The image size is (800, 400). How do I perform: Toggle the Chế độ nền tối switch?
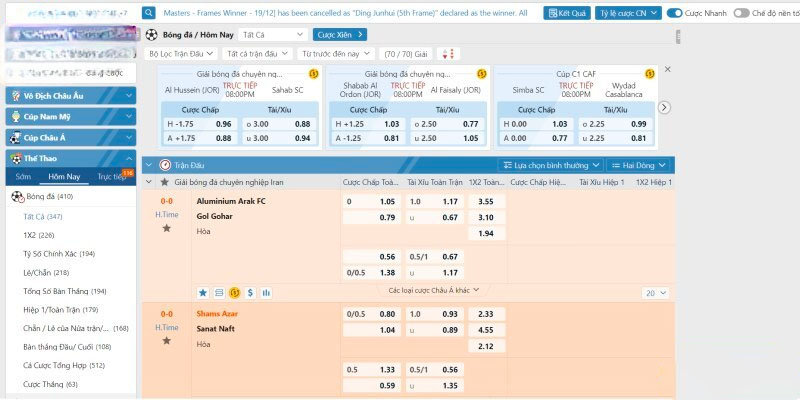point(741,14)
